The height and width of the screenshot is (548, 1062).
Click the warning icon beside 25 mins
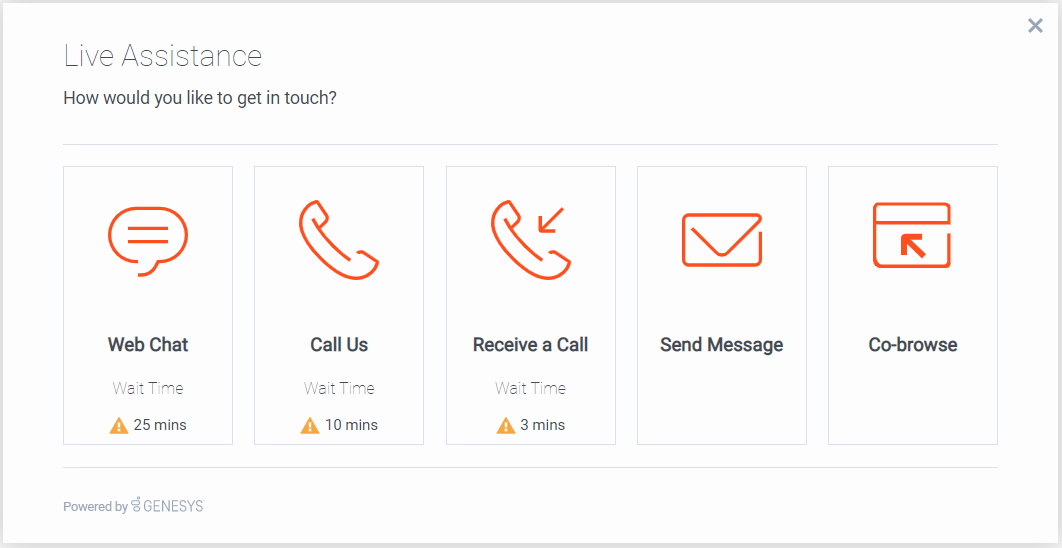click(x=119, y=425)
